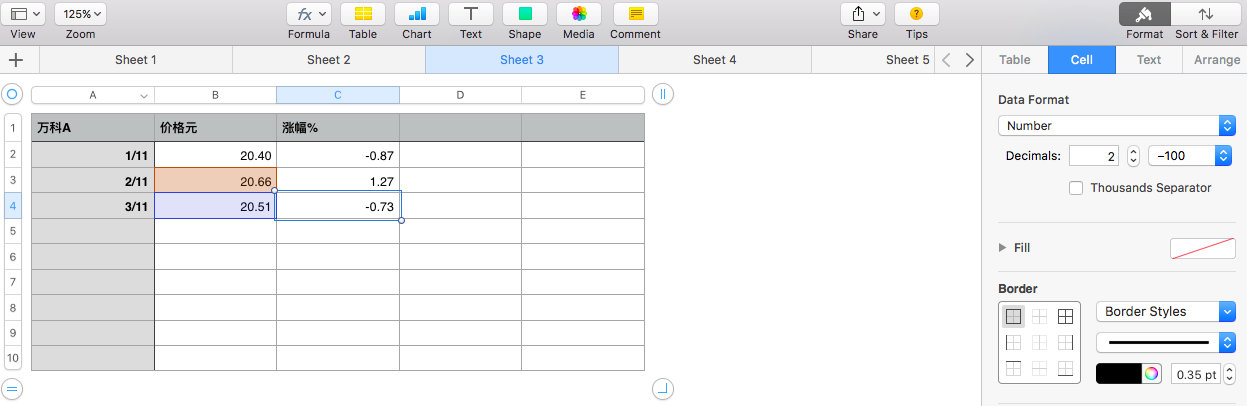Select cell containing 20.40
The width and height of the screenshot is (1247, 406).
point(215,155)
